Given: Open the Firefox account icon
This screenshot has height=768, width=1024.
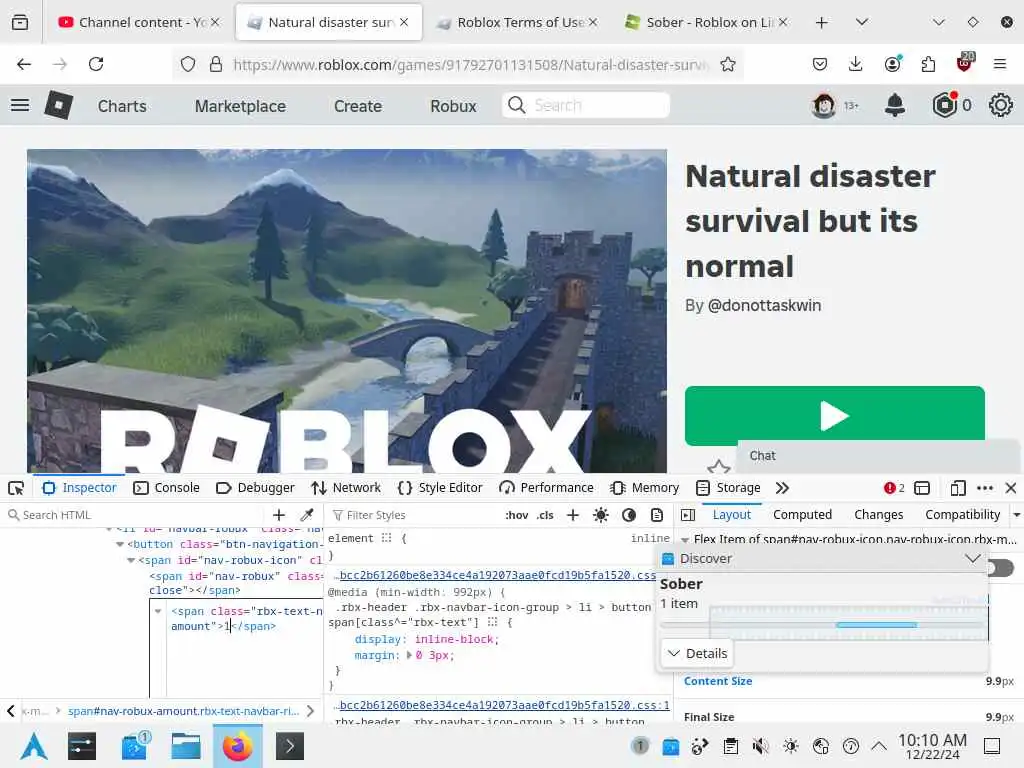Looking at the screenshot, I should 892,64.
